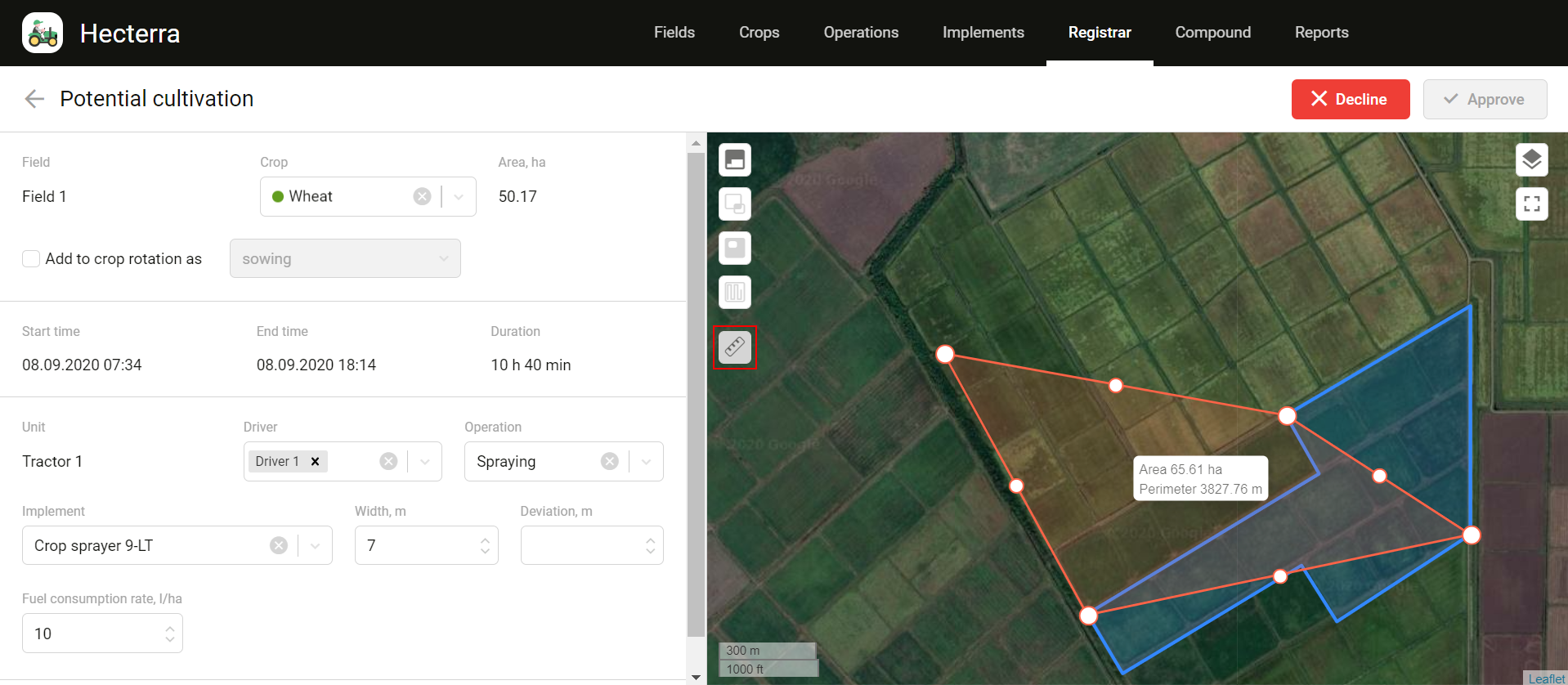The width and height of the screenshot is (1568, 685).
Task: Open the map layers selector
Action: [x=1531, y=159]
